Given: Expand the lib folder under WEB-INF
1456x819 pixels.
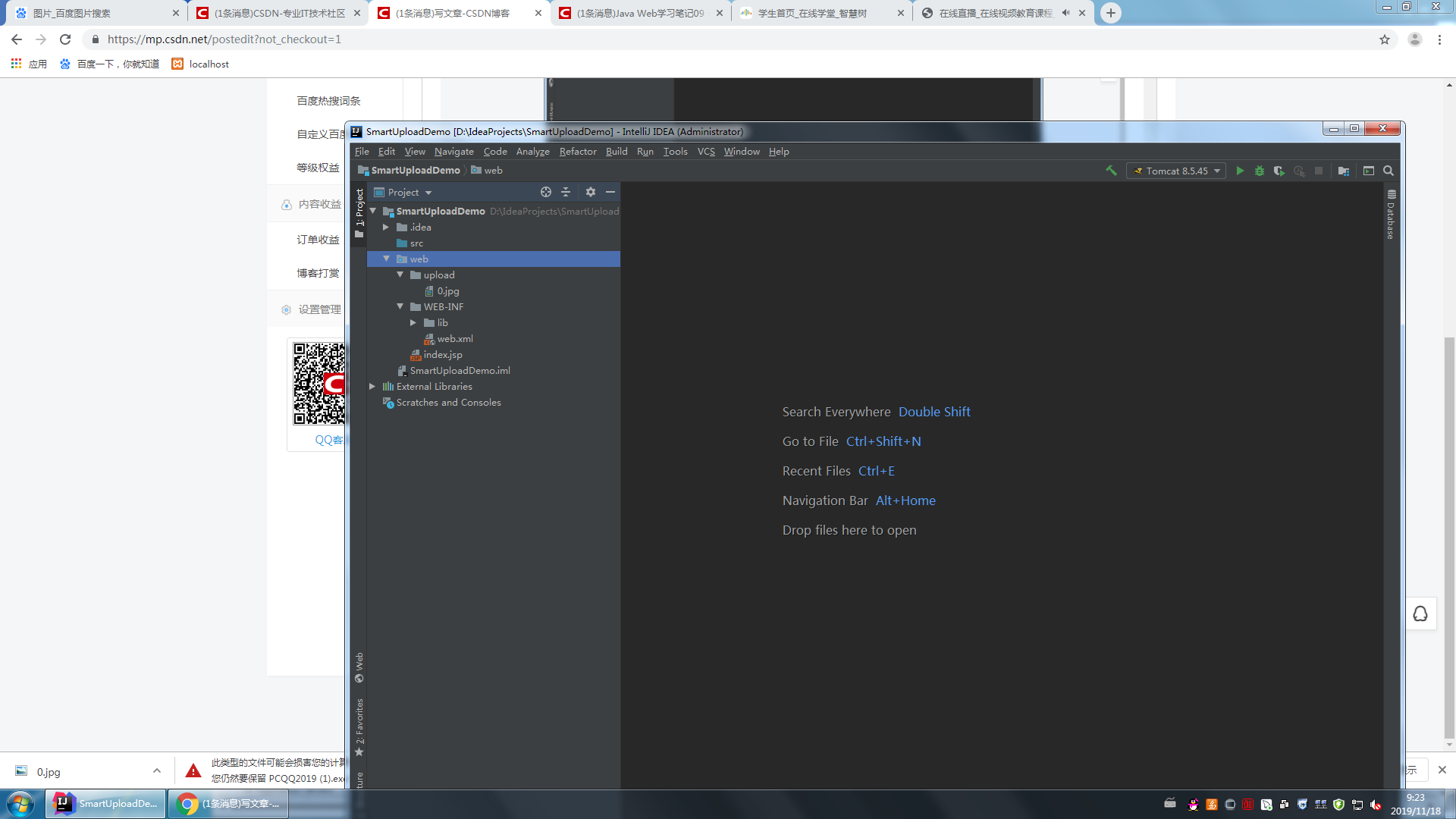Looking at the screenshot, I should click(x=413, y=322).
